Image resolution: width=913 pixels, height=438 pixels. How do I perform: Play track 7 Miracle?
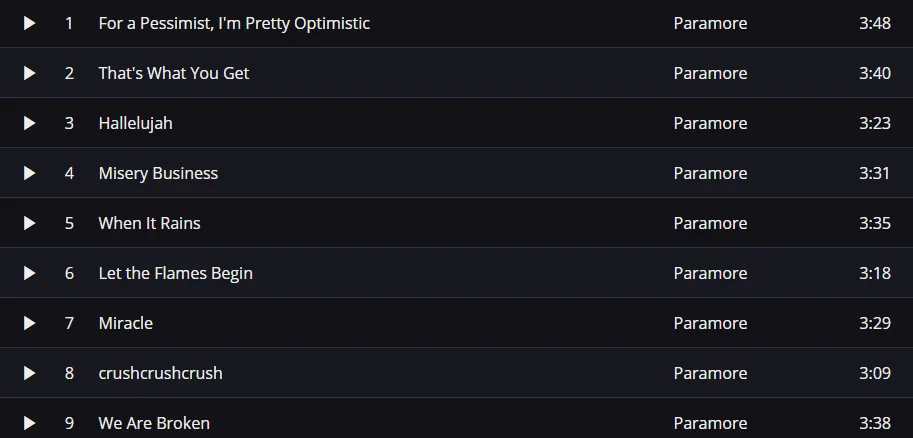29,323
